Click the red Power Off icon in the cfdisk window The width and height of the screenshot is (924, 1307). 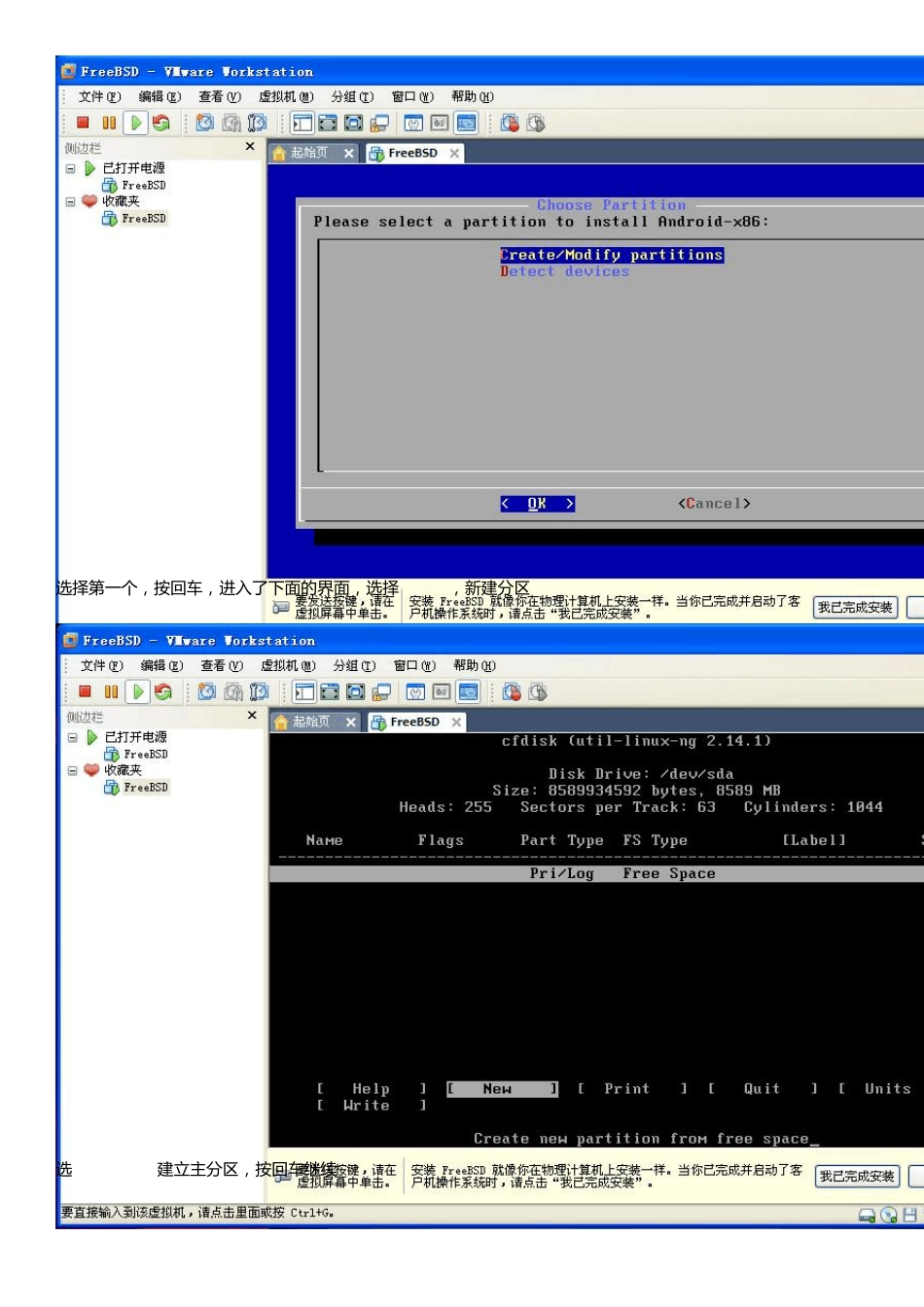pos(85,691)
